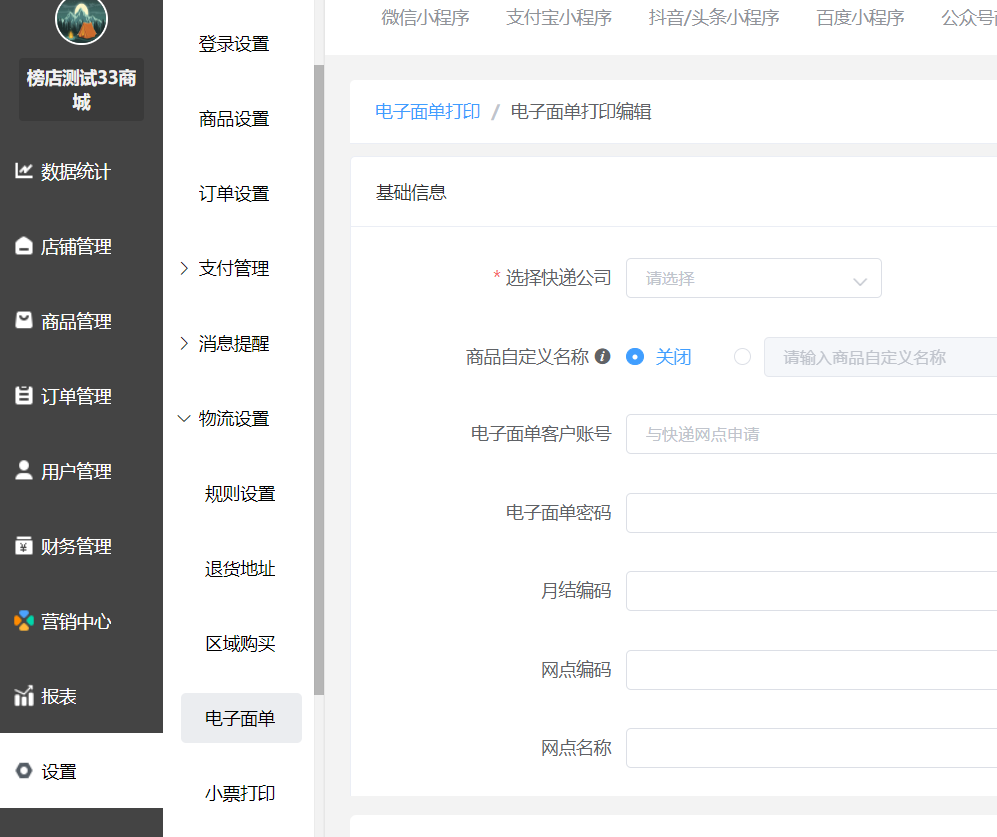Click the 用户管理 person icon
997x837 pixels.
(24, 471)
